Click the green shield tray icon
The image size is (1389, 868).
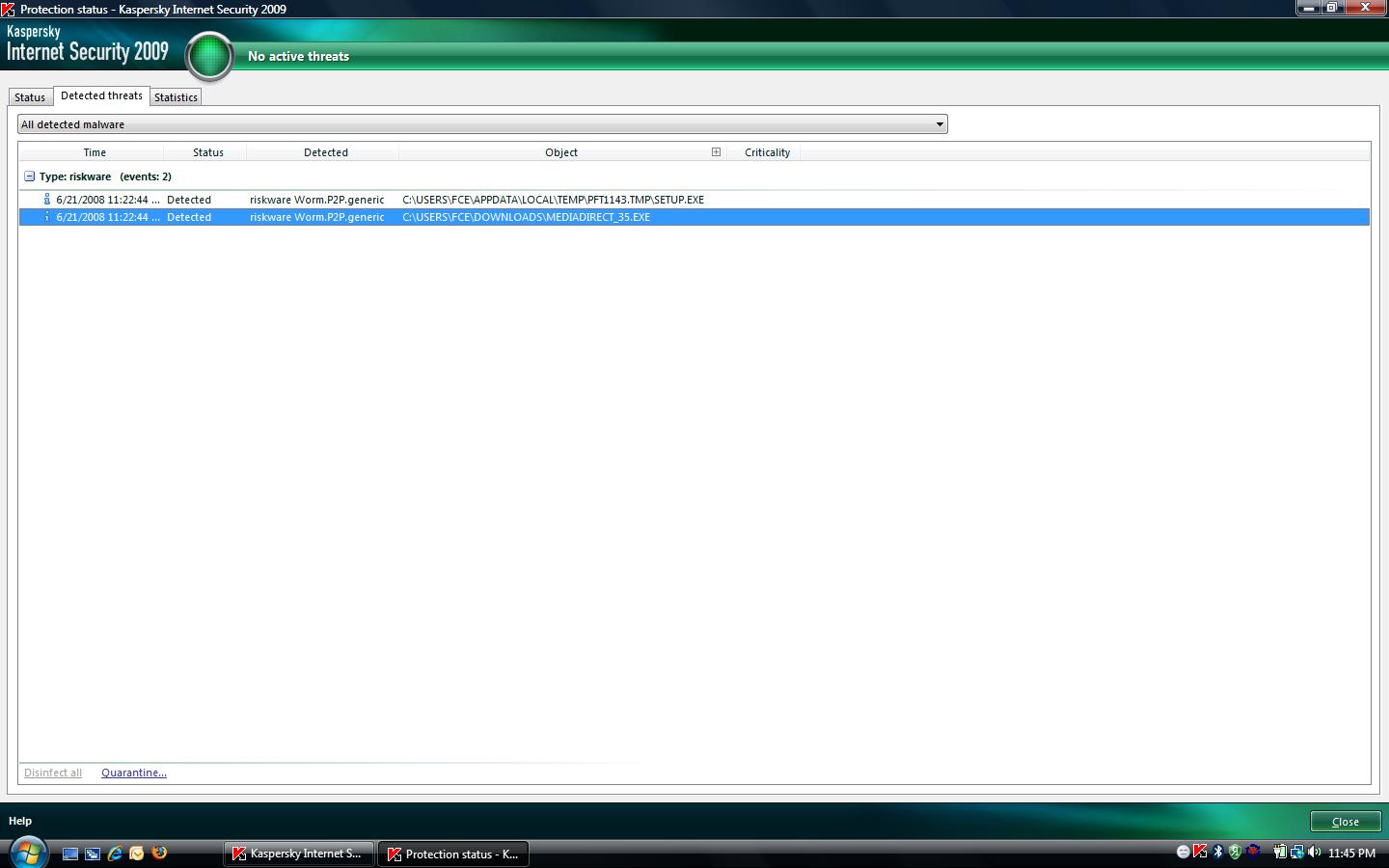pyautogui.click(x=1235, y=852)
